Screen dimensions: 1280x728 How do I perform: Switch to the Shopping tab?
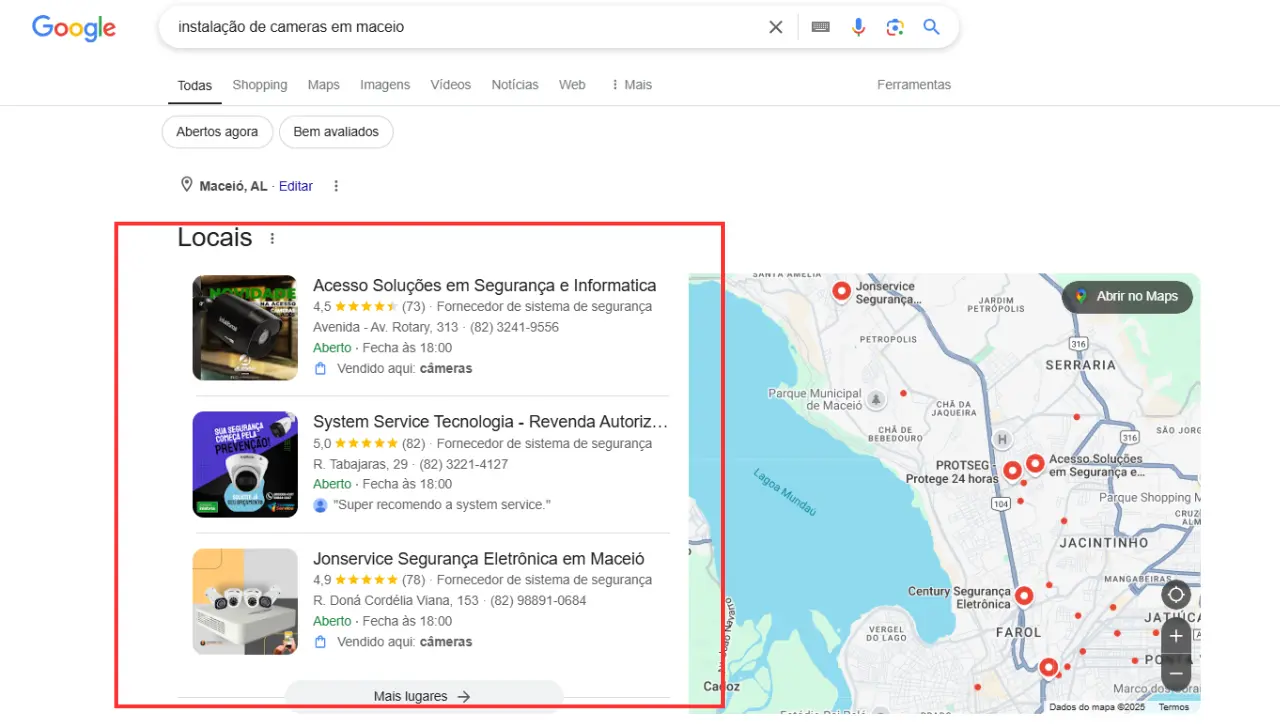coord(260,85)
